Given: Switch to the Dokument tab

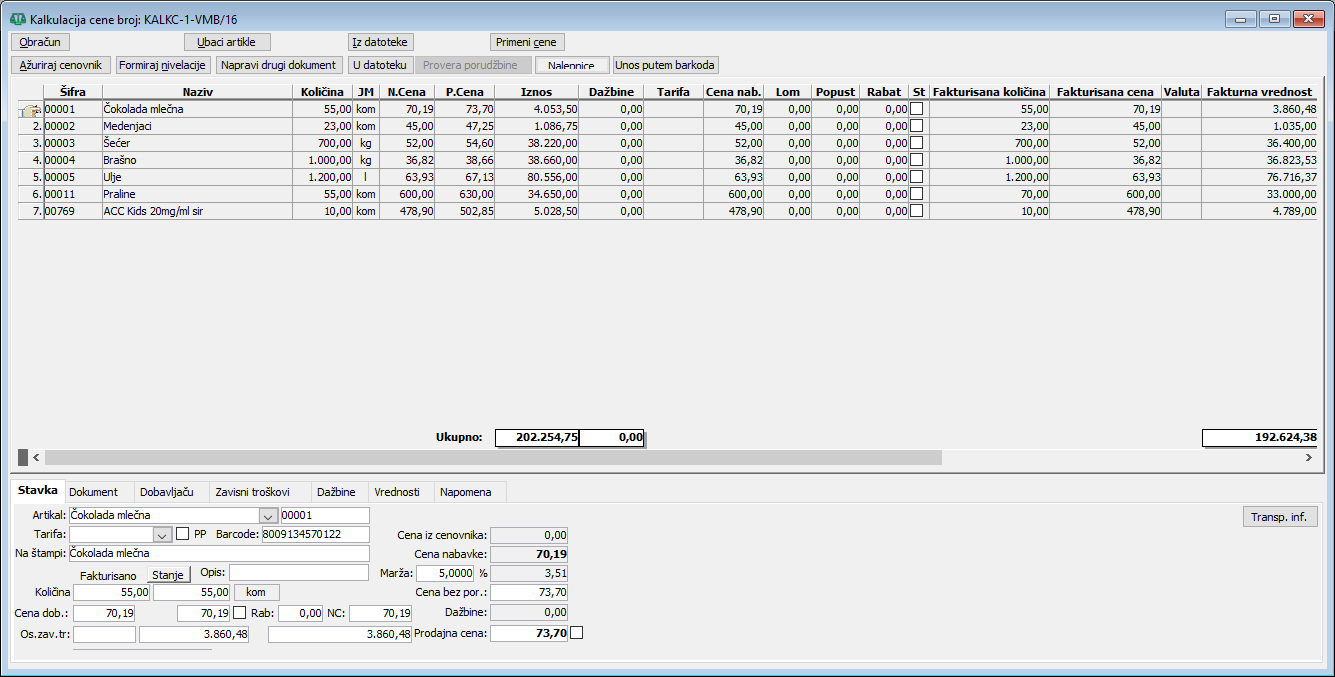Looking at the screenshot, I should (x=93, y=492).
